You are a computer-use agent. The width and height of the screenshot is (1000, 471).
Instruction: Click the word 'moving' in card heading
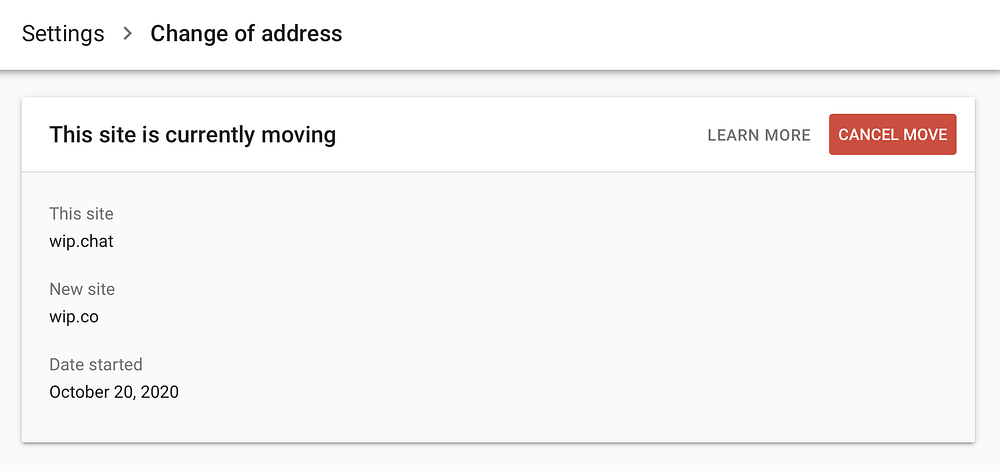tap(299, 135)
